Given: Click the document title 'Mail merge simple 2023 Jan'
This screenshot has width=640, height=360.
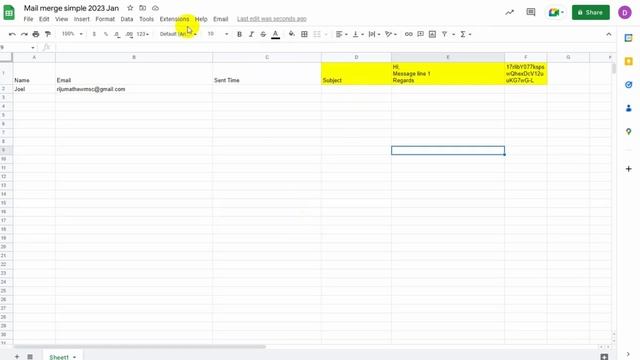Looking at the screenshot, I should click(71, 8).
